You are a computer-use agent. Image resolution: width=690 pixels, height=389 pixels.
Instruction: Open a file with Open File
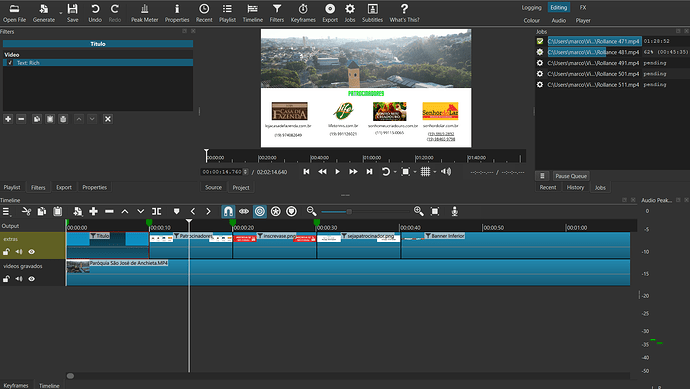(14, 13)
